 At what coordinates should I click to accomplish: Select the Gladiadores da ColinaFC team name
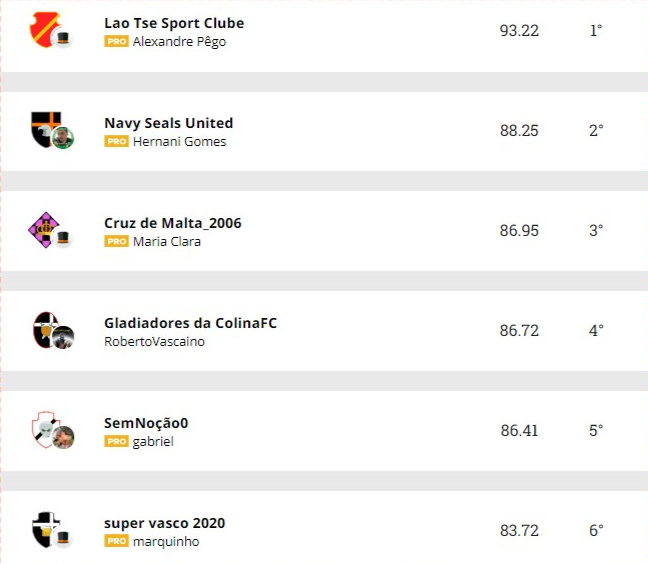click(190, 323)
